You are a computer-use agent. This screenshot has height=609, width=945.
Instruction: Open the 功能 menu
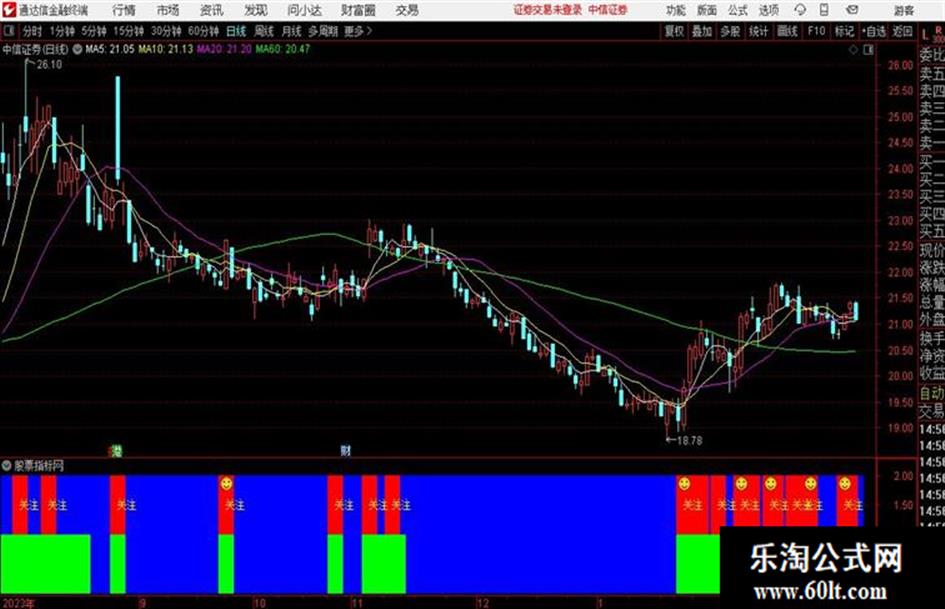click(x=676, y=10)
